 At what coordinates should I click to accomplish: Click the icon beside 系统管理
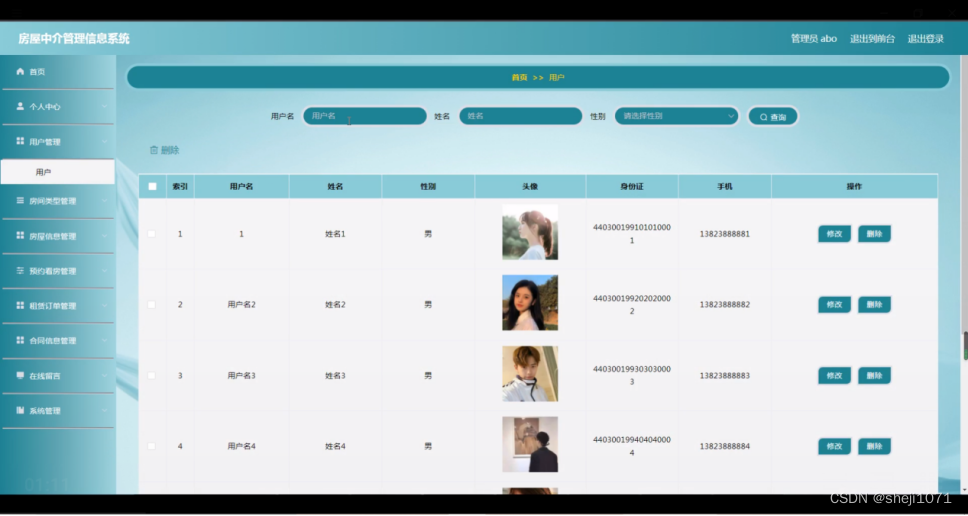click(20, 410)
